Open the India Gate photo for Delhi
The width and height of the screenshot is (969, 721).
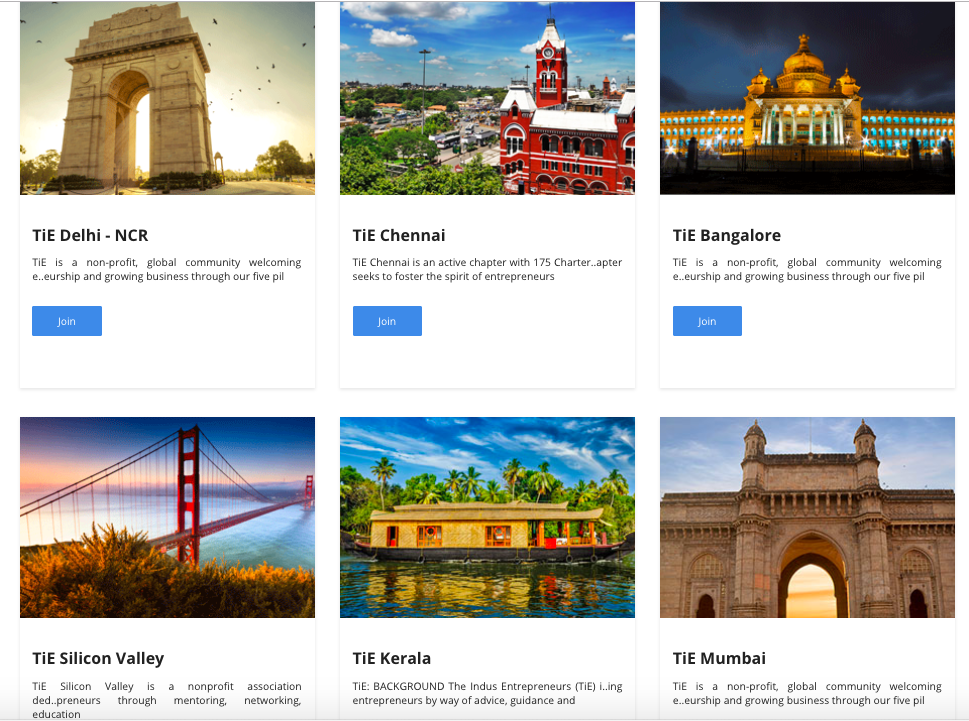coord(167,98)
